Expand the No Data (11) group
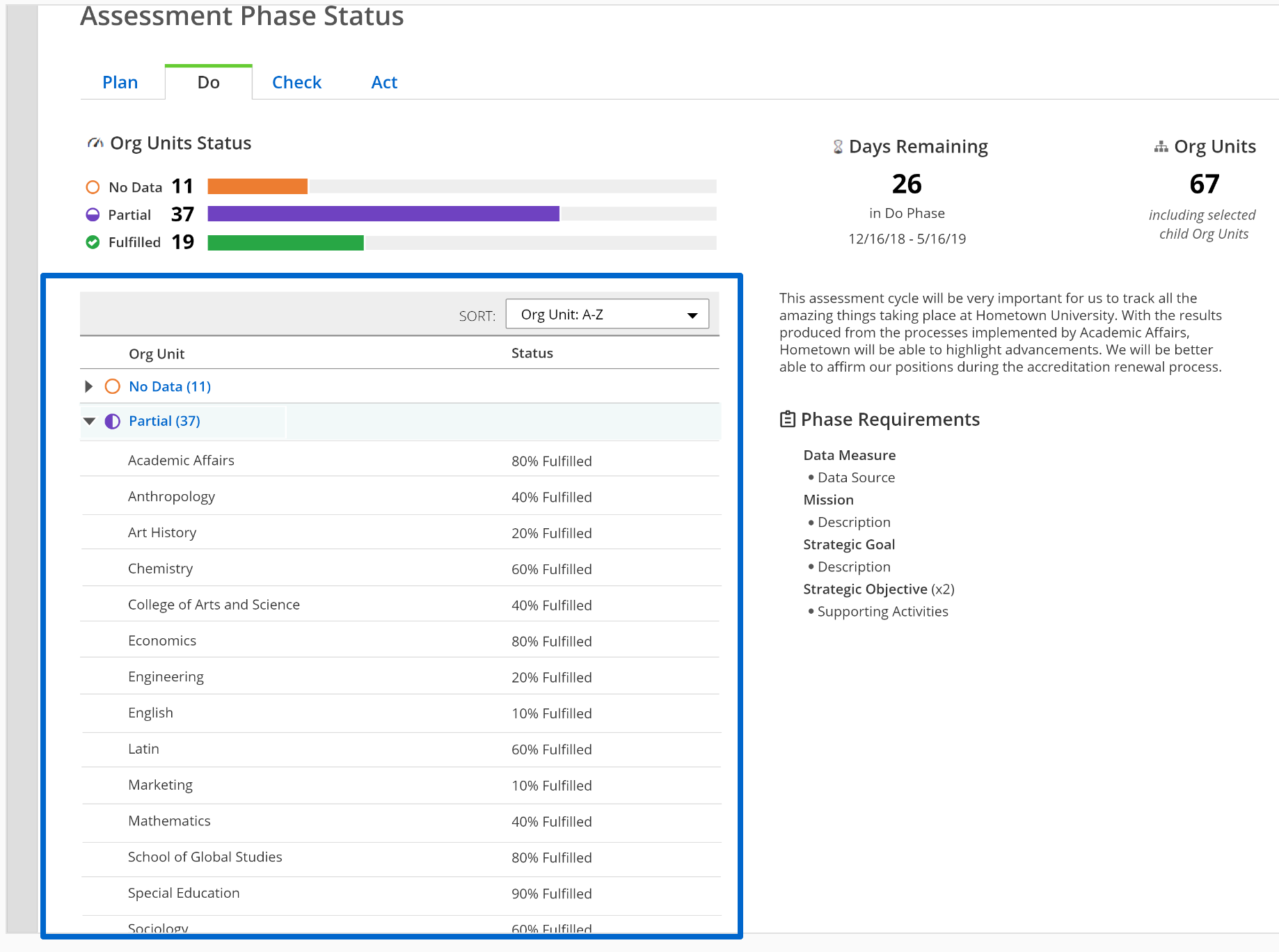This screenshot has width=1279, height=952. click(88, 386)
